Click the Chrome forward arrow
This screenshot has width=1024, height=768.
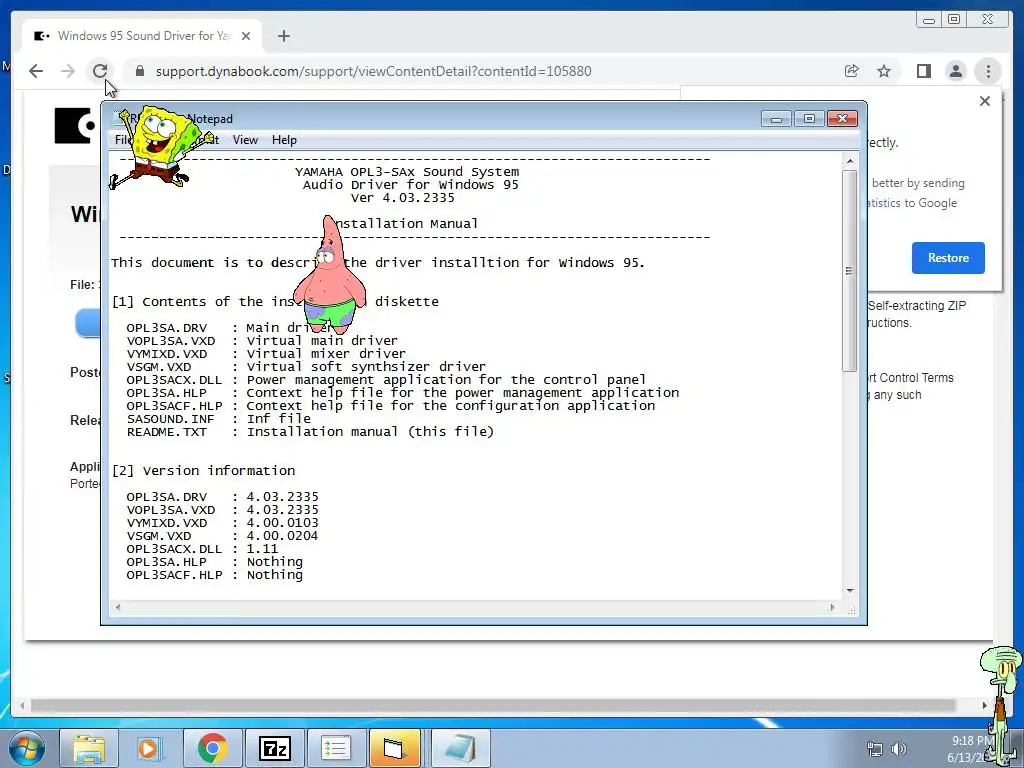coord(68,71)
